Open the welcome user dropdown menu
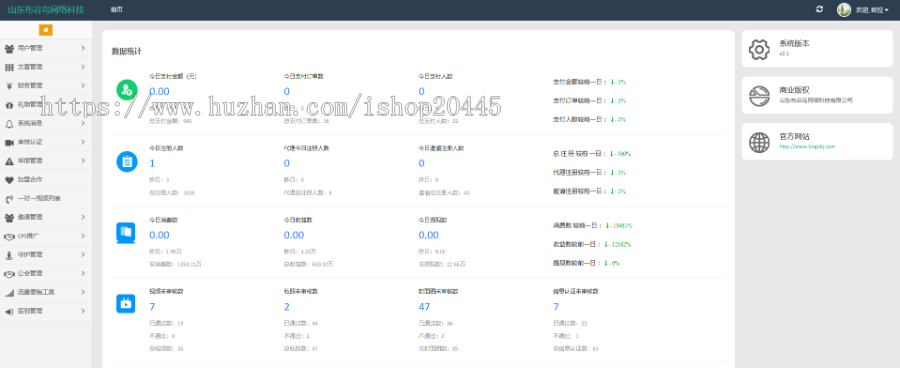 [872, 10]
